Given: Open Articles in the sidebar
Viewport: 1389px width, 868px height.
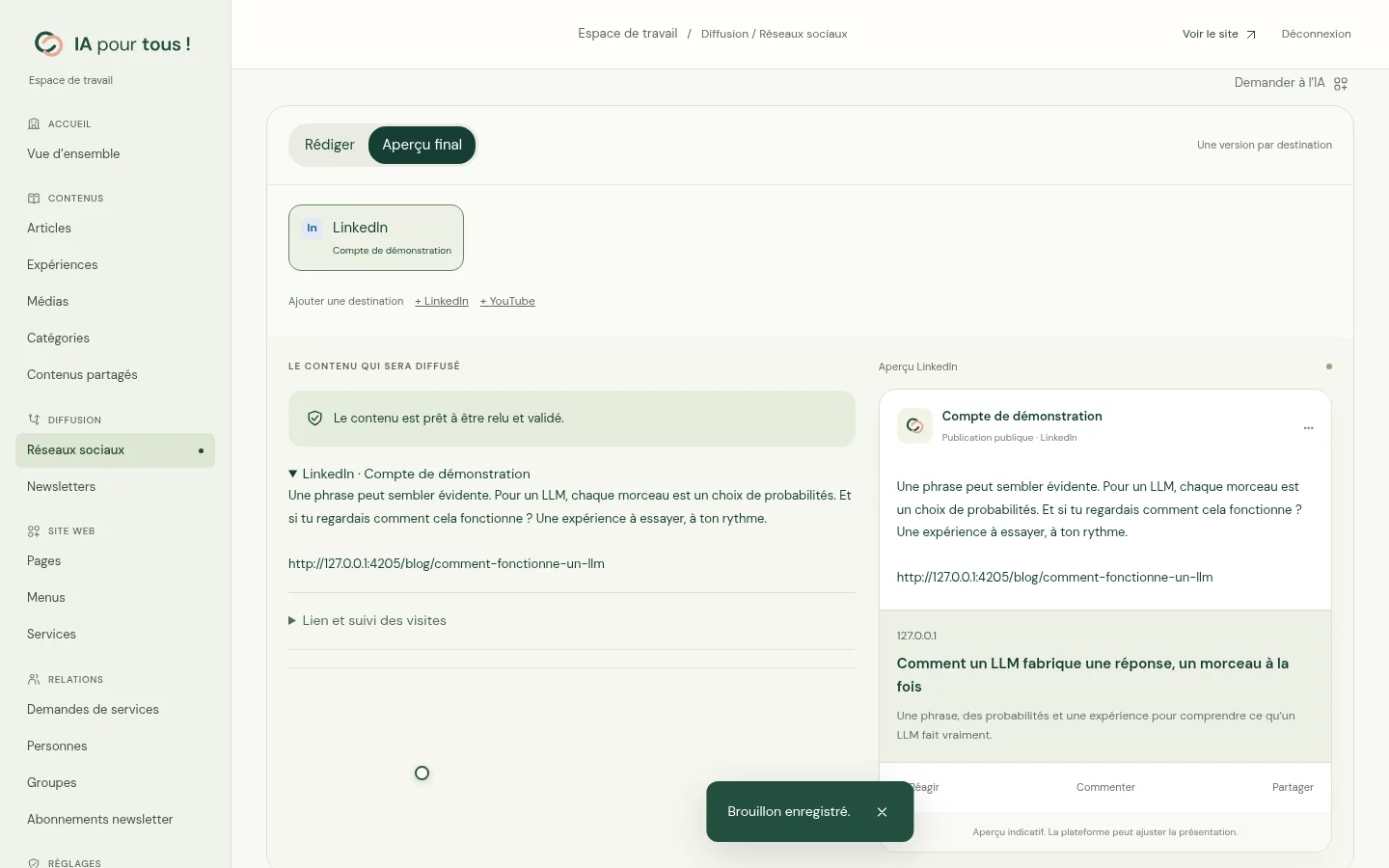Looking at the screenshot, I should (49, 228).
